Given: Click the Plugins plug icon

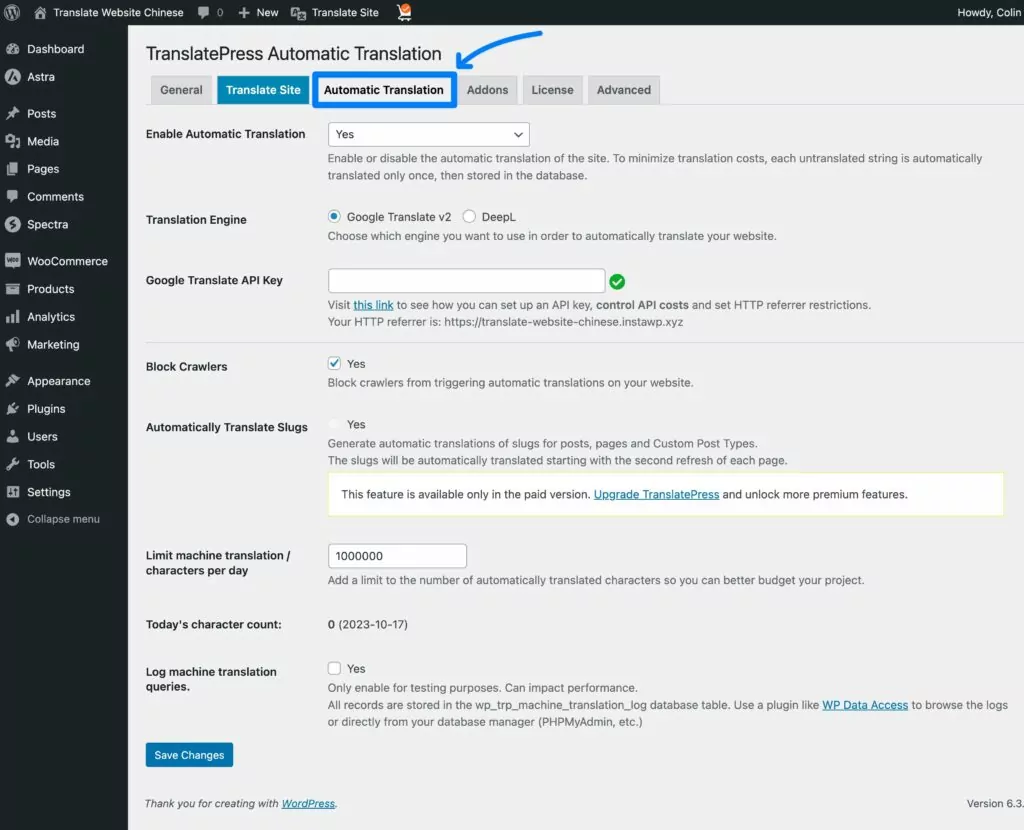Looking at the screenshot, I should point(12,409).
